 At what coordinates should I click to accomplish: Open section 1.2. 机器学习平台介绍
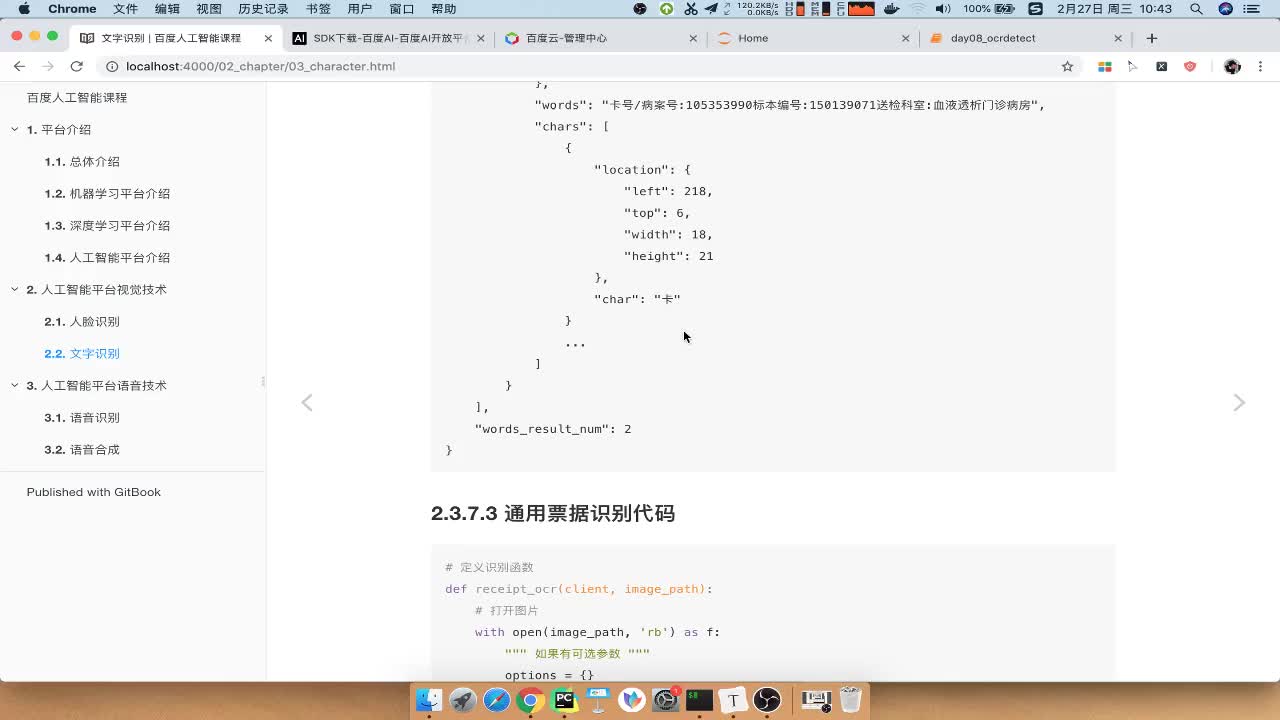pyautogui.click(x=107, y=194)
